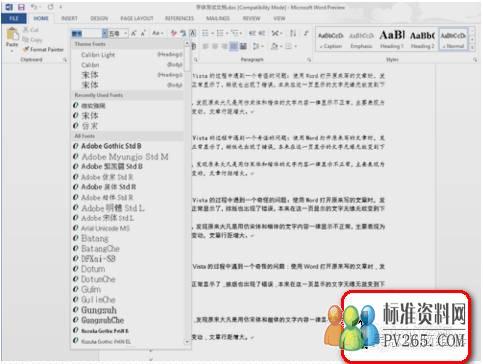Apply the Heading 1 style
Viewport: 483px width, 364px height.
coord(392,40)
